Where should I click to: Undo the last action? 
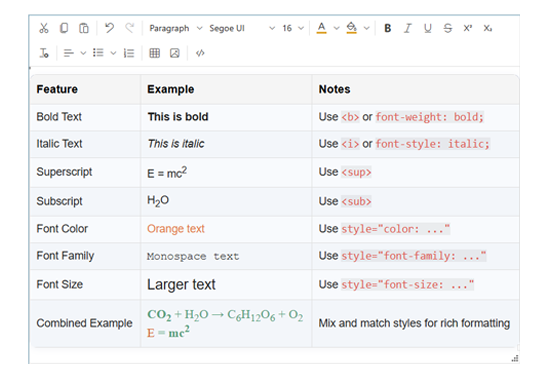(109, 28)
